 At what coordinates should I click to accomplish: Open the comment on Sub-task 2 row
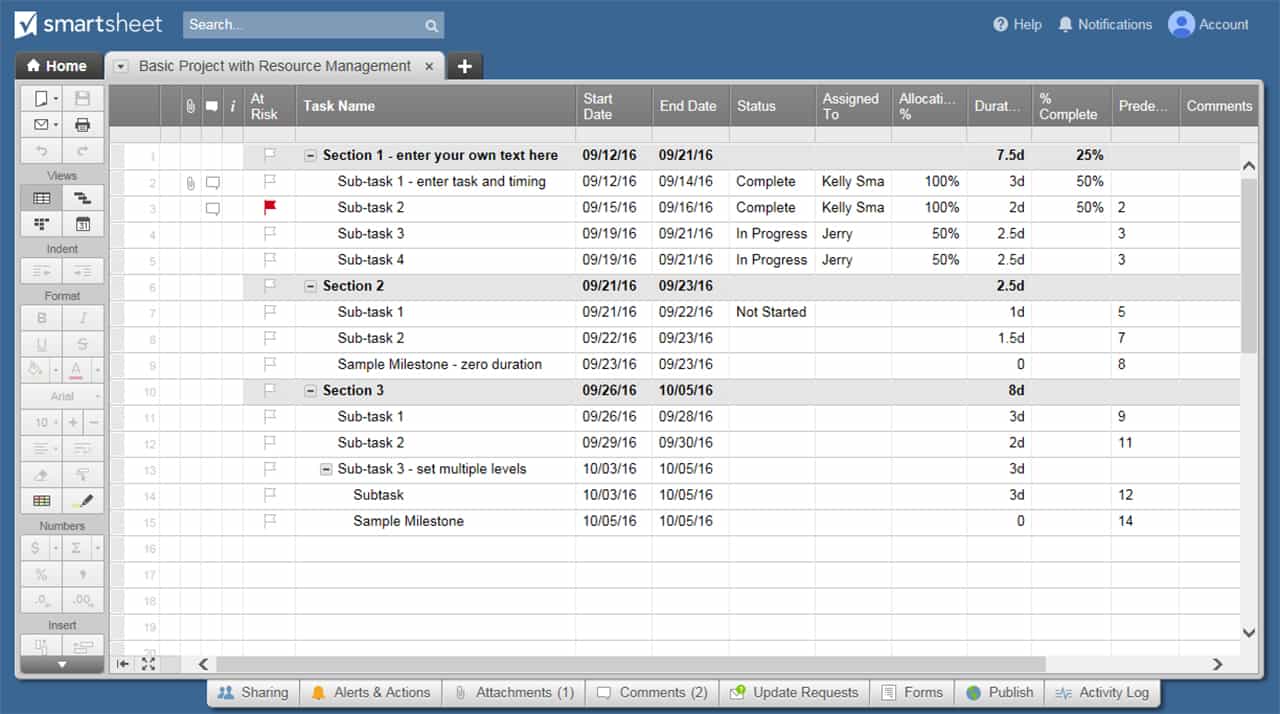[212, 208]
